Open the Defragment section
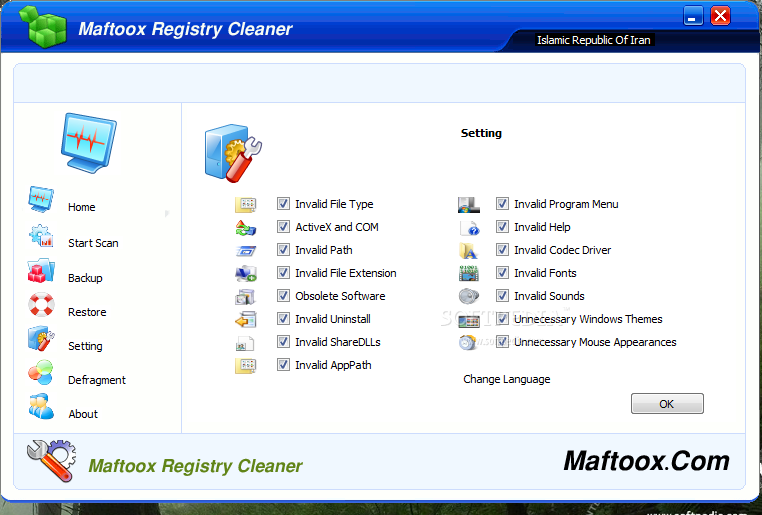 (97, 380)
